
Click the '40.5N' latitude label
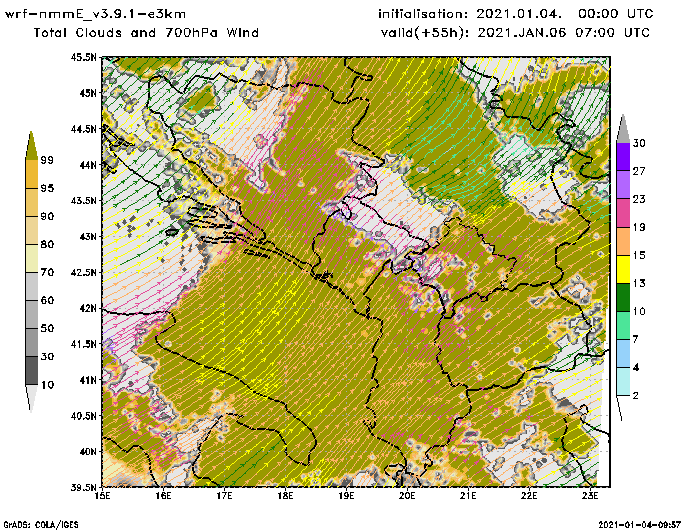(x=83, y=416)
